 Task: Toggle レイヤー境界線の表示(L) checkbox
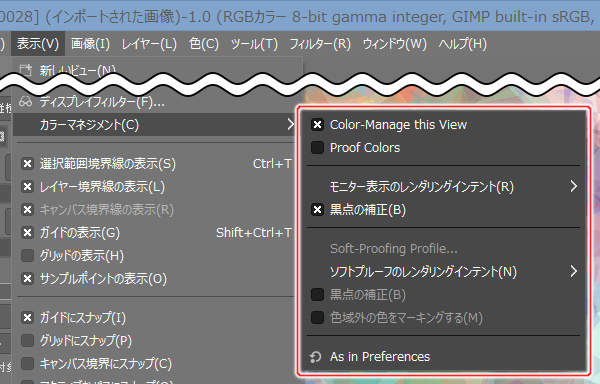point(27,187)
